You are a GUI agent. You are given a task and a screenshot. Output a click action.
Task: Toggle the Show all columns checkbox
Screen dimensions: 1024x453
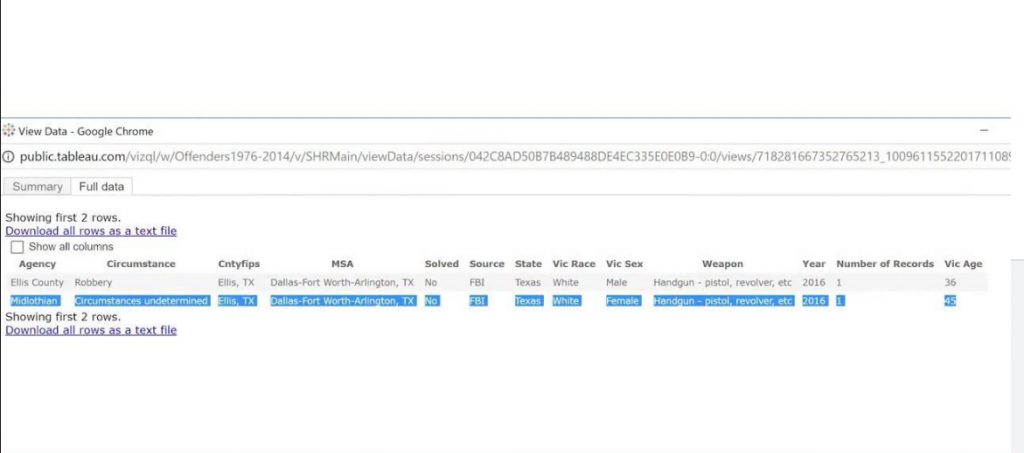tap(17, 247)
